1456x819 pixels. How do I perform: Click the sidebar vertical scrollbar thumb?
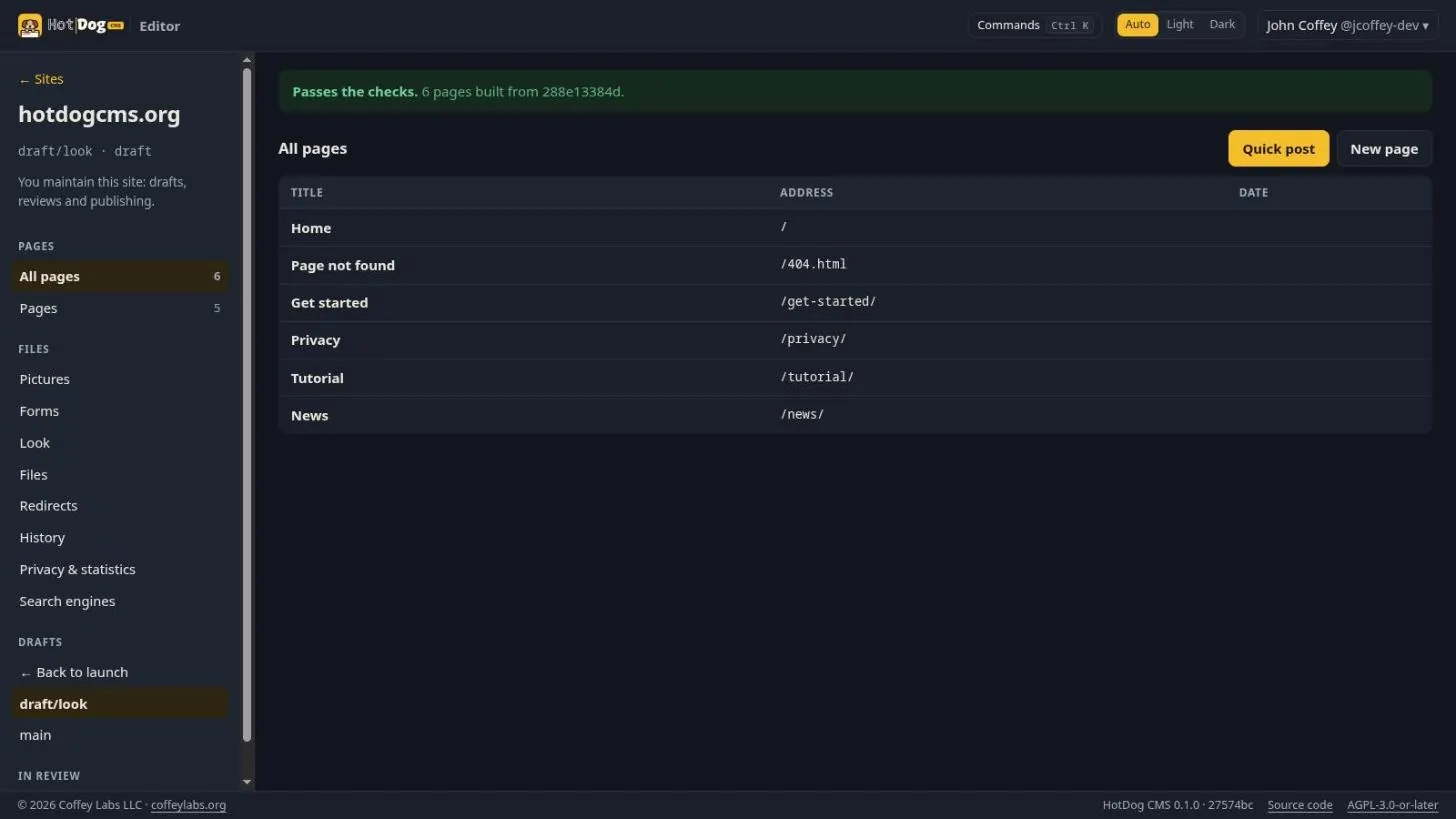pyautogui.click(x=247, y=405)
